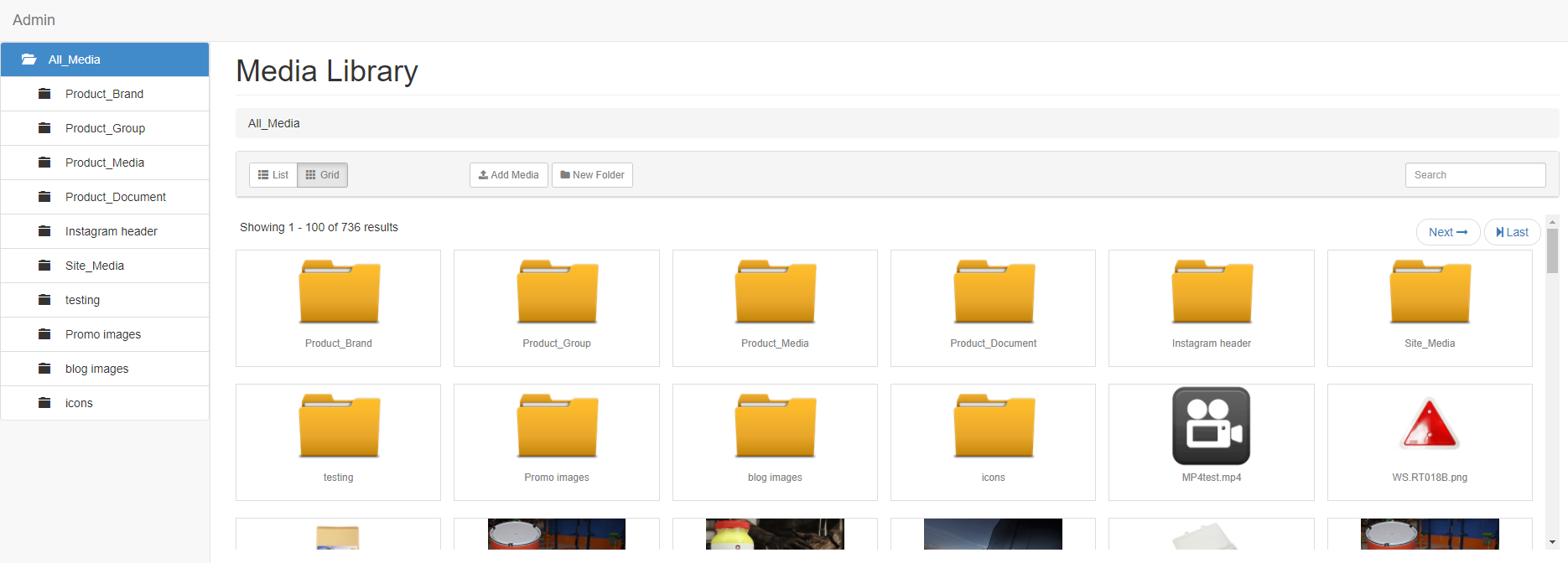
Task: Open icons folder thumbnail in grid
Action: 994,426
